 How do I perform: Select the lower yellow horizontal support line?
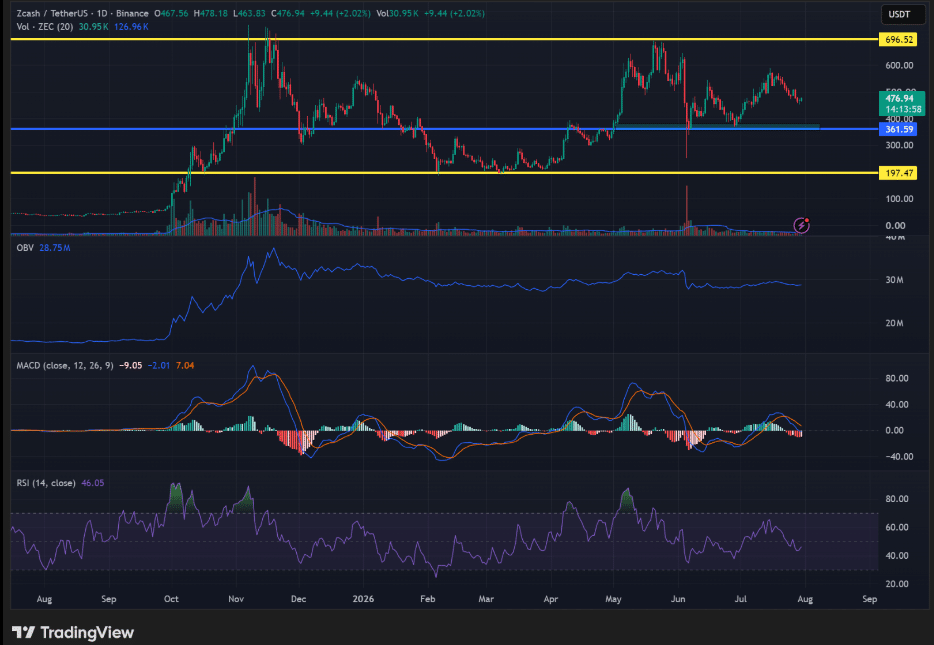coord(444,173)
